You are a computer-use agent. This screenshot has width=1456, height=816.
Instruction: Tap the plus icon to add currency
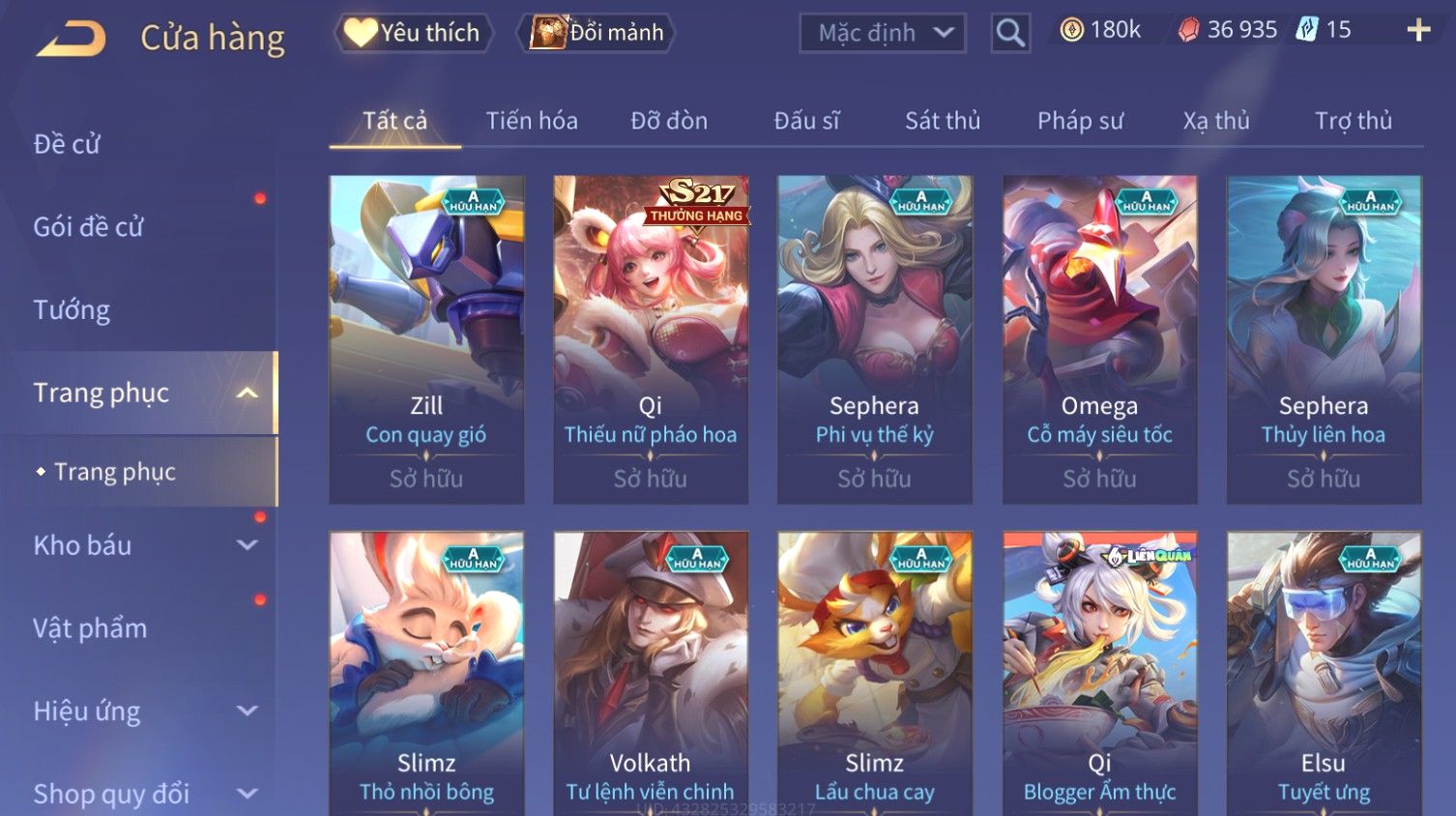(1418, 31)
